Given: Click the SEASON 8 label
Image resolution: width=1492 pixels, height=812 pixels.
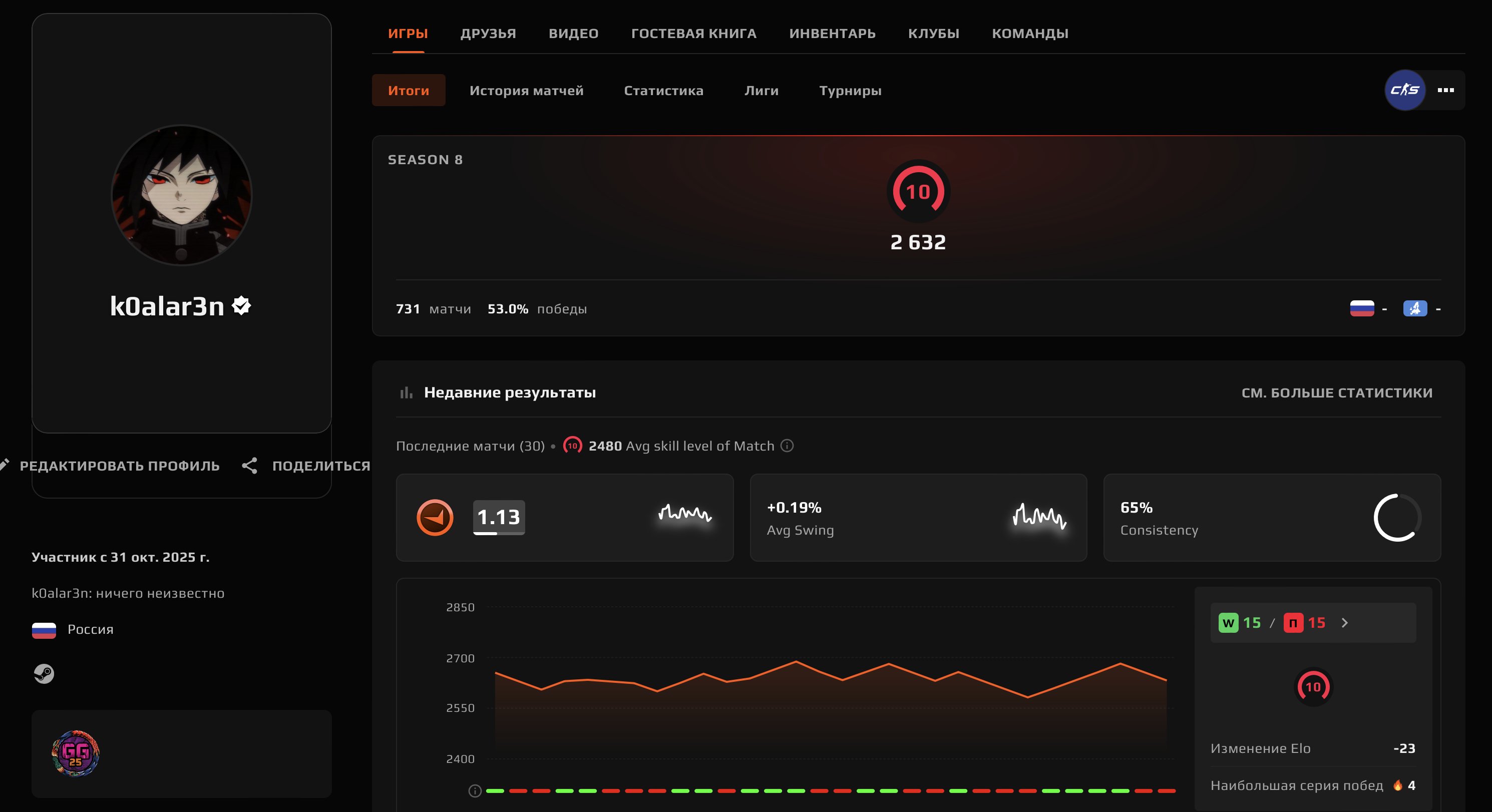Looking at the screenshot, I should 425,159.
